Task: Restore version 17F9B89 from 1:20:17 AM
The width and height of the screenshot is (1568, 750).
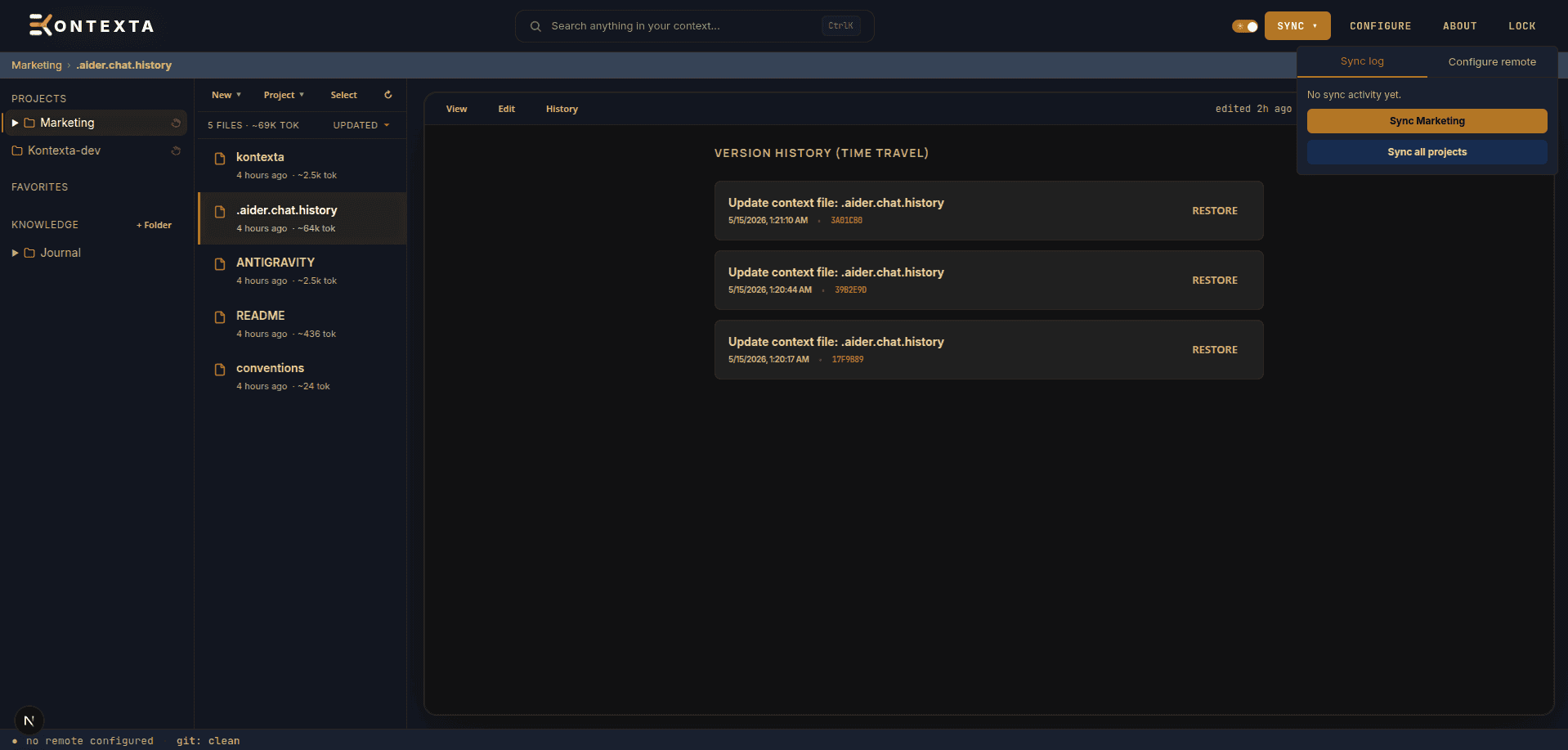Action: [1214, 350]
